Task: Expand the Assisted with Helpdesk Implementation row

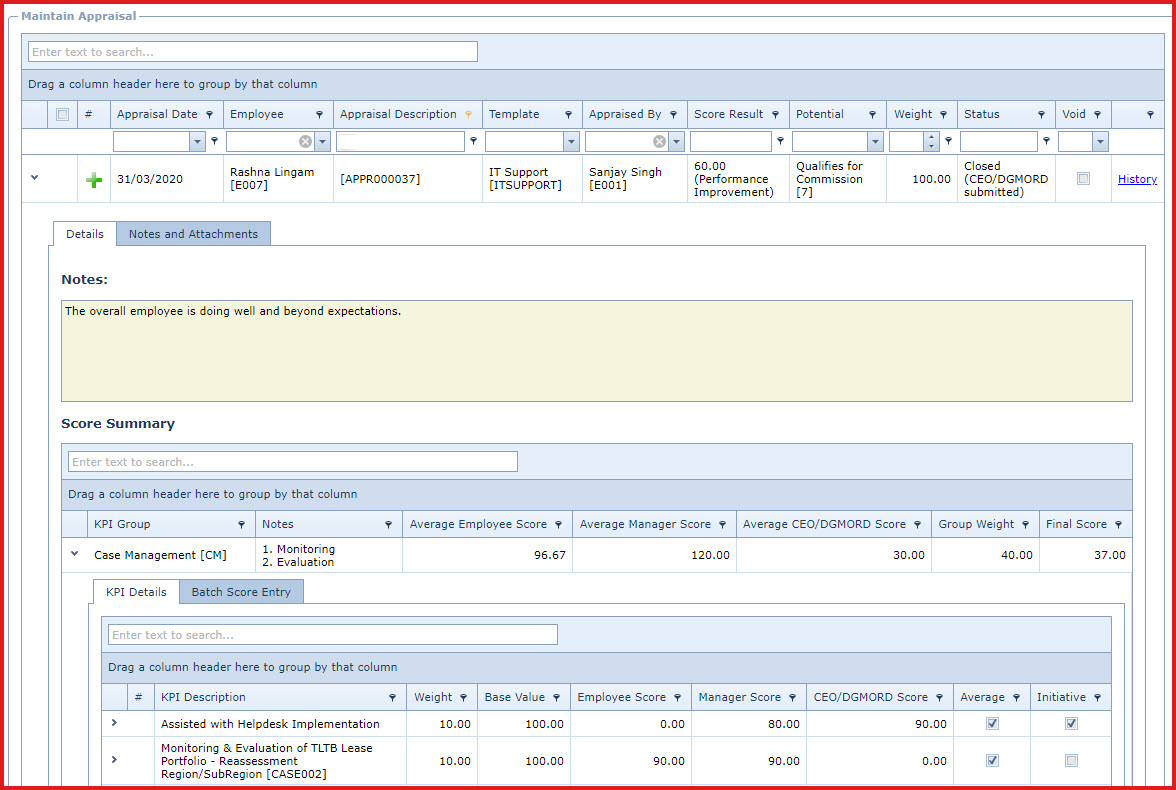Action: click(114, 723)
